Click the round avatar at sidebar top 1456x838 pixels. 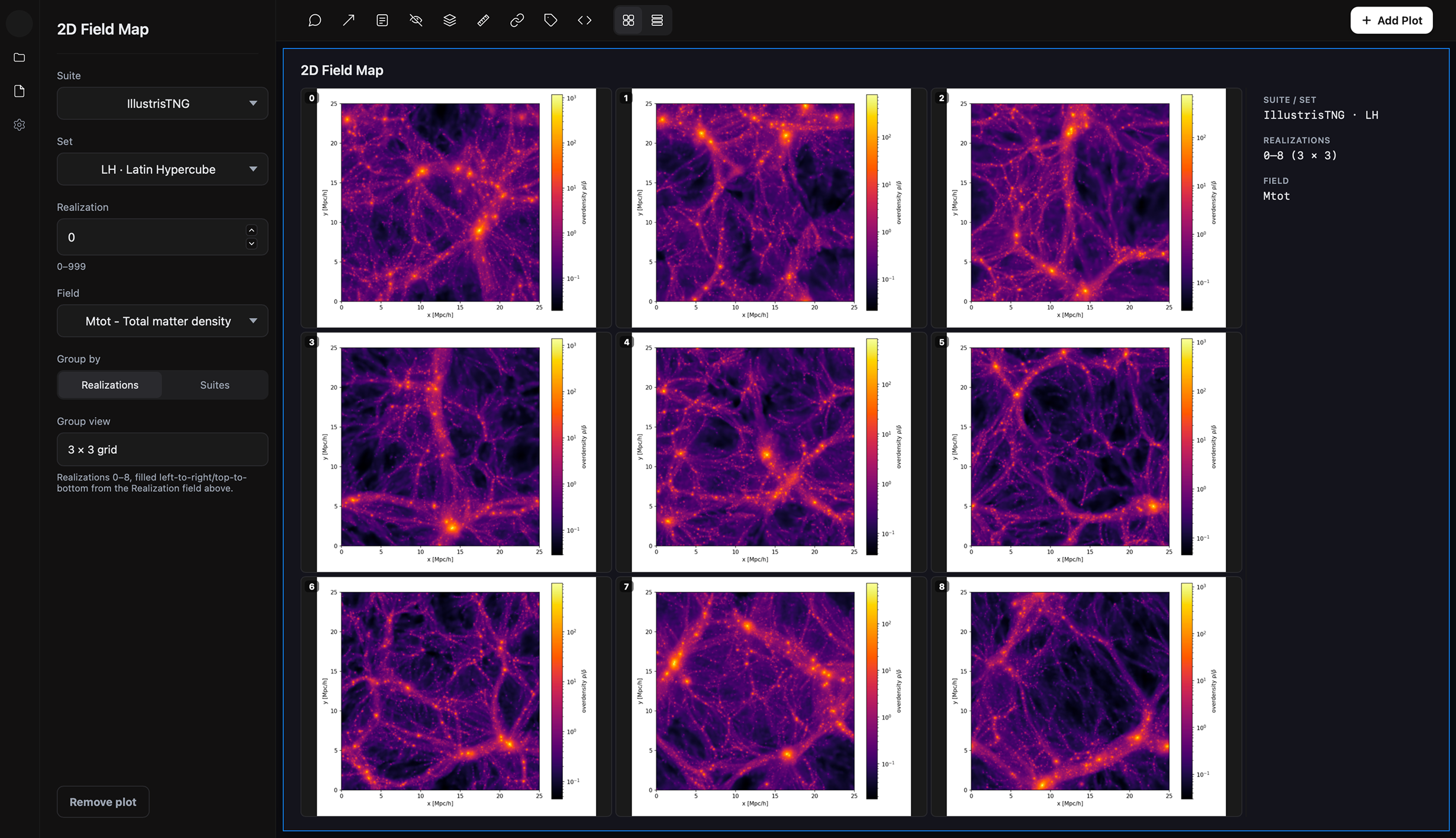(x=20, y=24)
